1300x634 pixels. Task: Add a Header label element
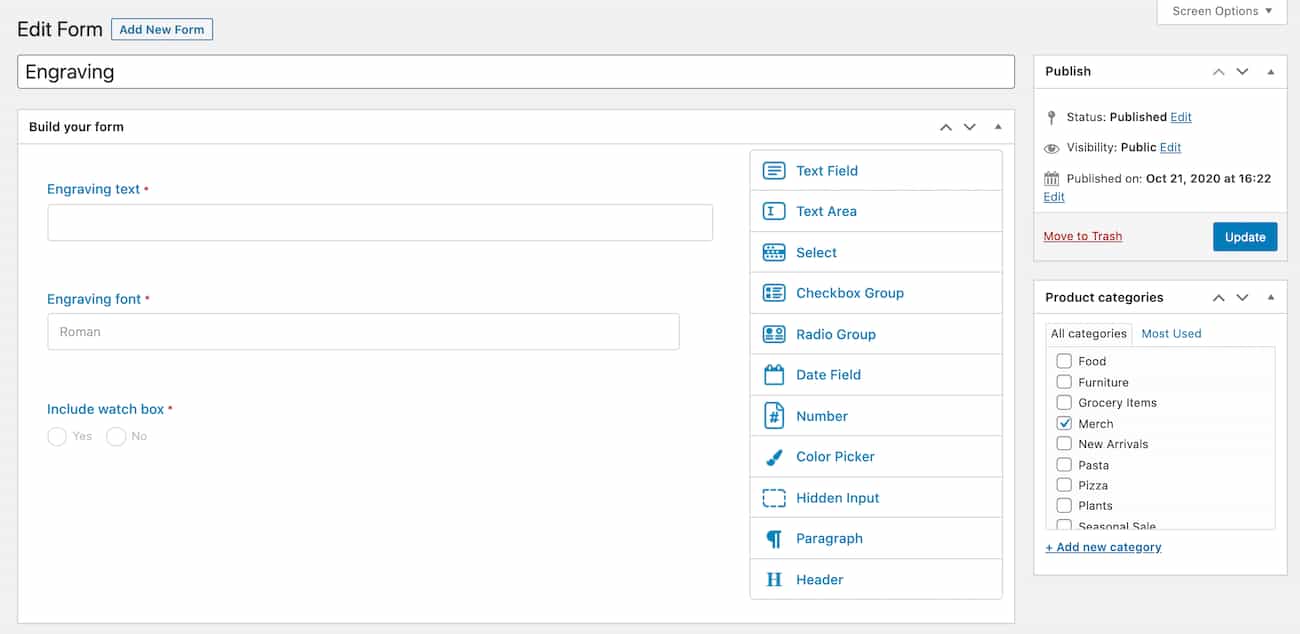click(820, 580)
